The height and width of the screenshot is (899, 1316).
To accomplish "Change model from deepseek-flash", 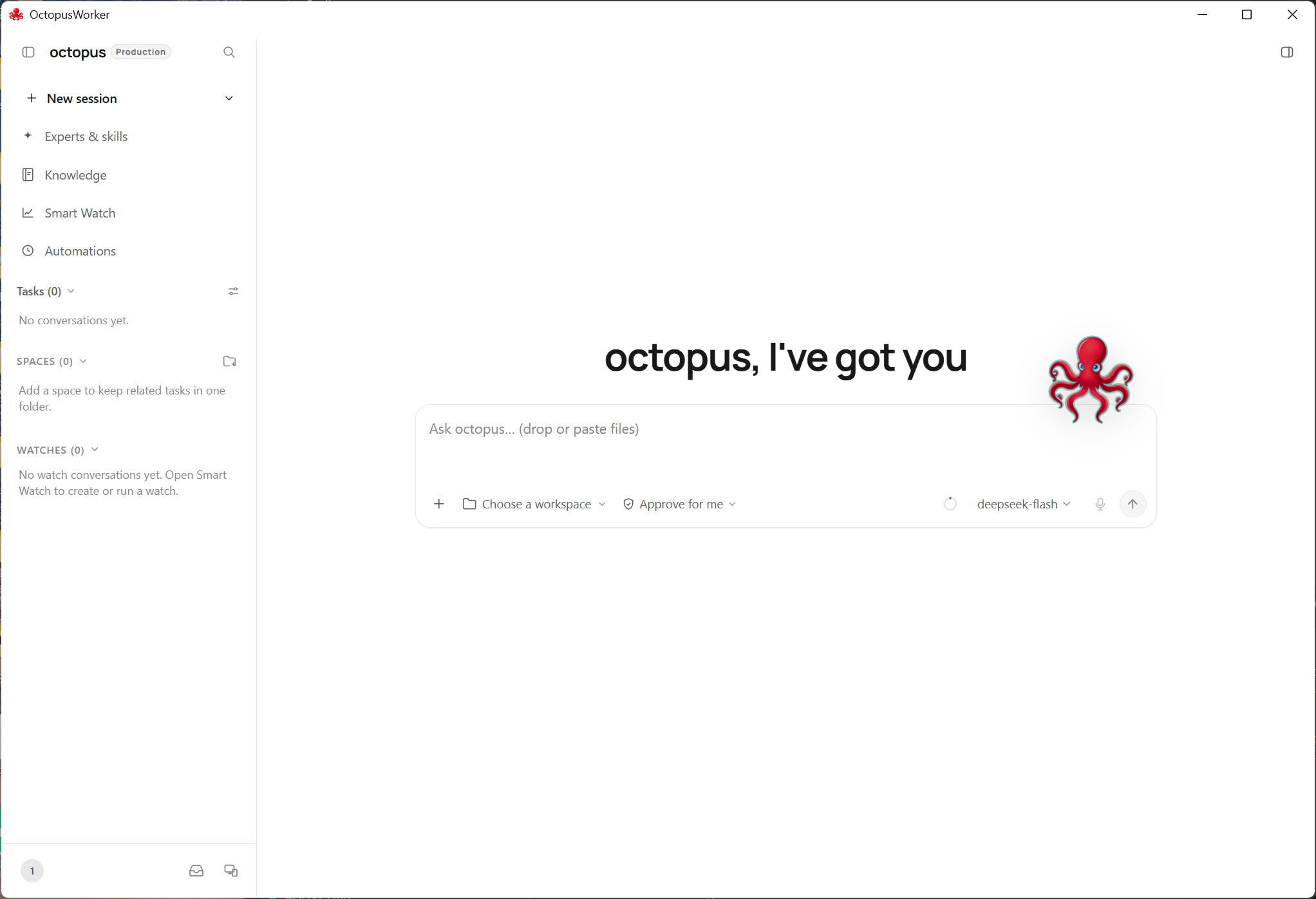I will coord(1024,504).
